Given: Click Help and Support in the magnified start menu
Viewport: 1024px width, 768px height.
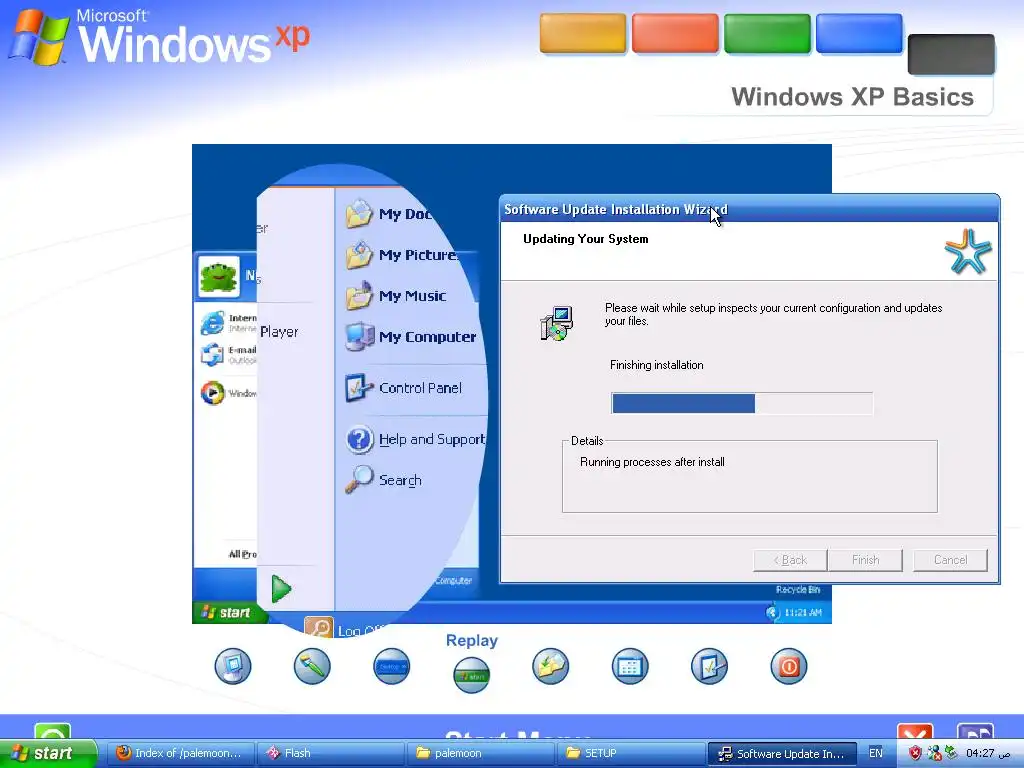Looking at the screenshot, I should pyautogui.click(x=415, y=440).
